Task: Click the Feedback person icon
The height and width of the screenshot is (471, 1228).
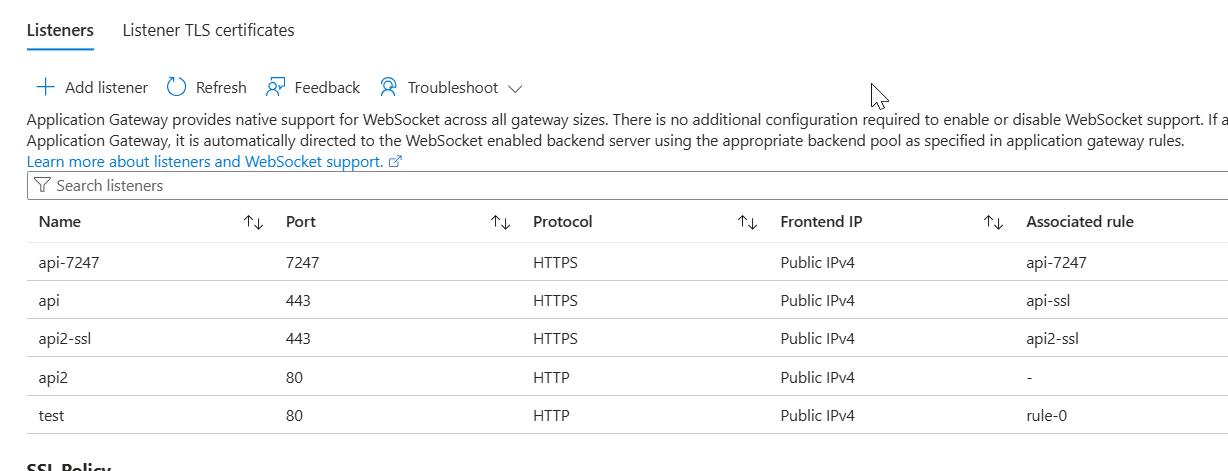Action: 276,87
